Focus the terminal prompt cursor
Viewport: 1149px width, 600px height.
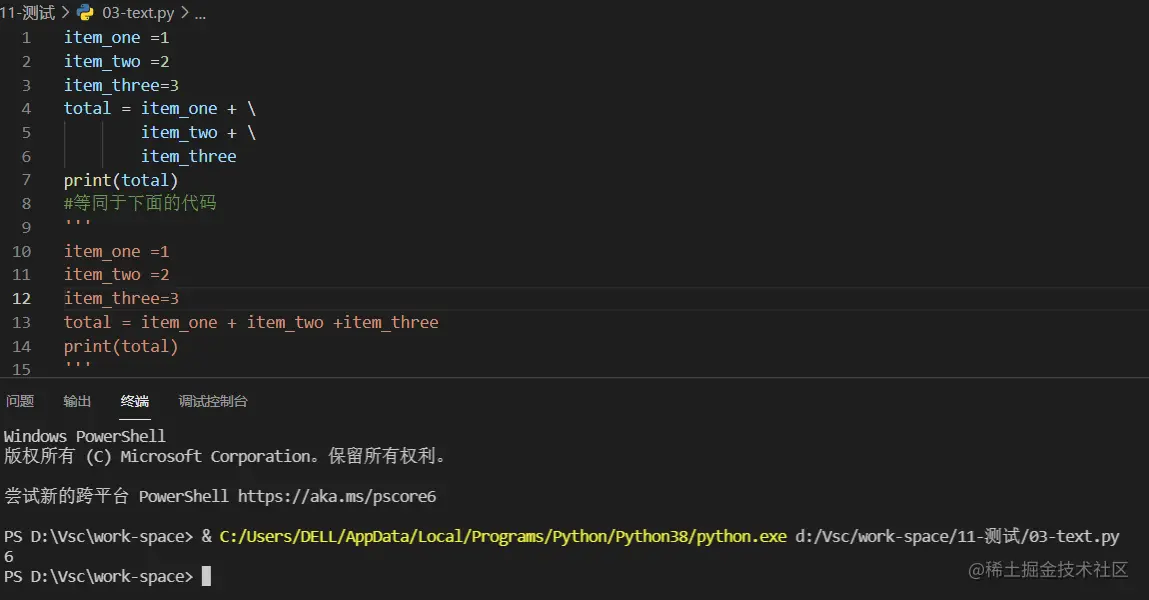[206, 576]
